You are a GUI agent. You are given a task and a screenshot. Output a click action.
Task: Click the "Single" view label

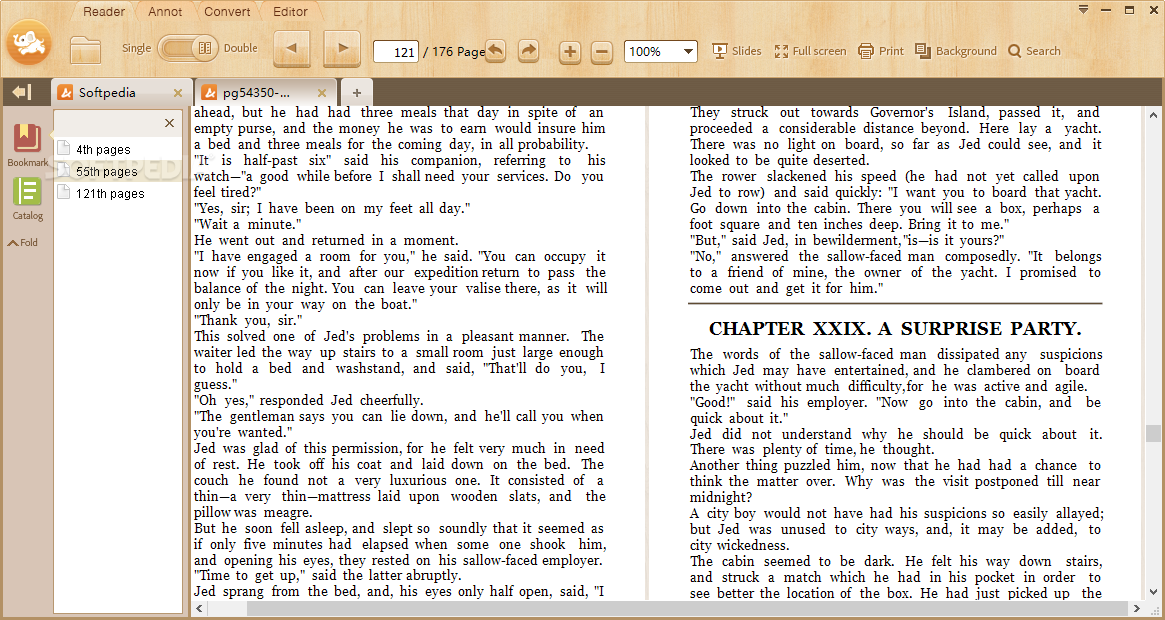(137, 48)
